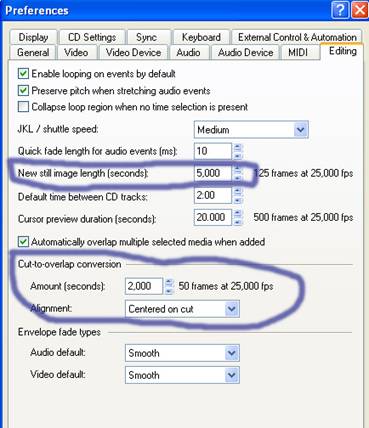Enable Collapse loop region when no time selection
This screenshot has width=369, height=428.
pyautogui.click(x=23, y=107)
